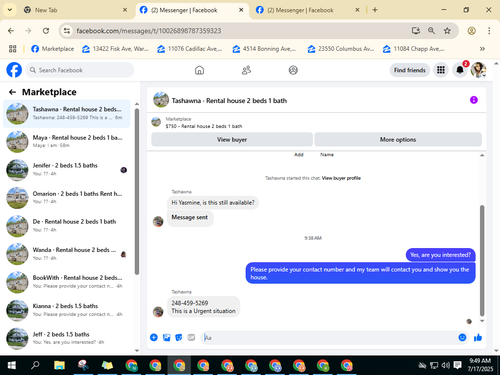500x375 pixels.
Task: Open the Marketplace bookmark
Action: [x=52, y=49]
